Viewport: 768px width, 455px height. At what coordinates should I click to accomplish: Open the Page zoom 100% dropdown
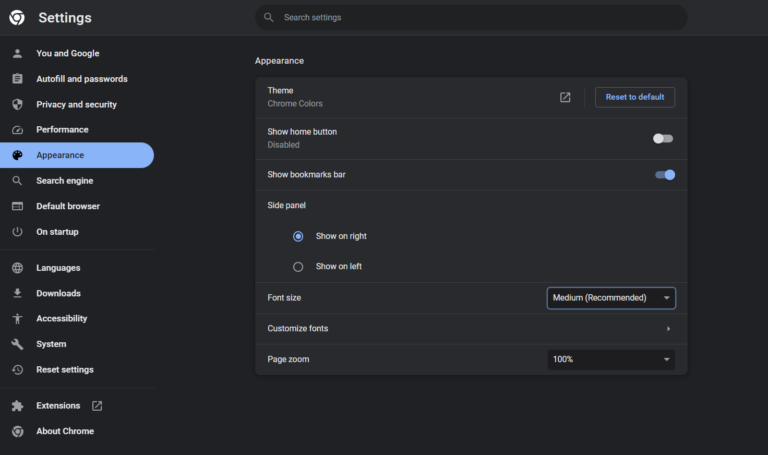(x=611, y=359)
